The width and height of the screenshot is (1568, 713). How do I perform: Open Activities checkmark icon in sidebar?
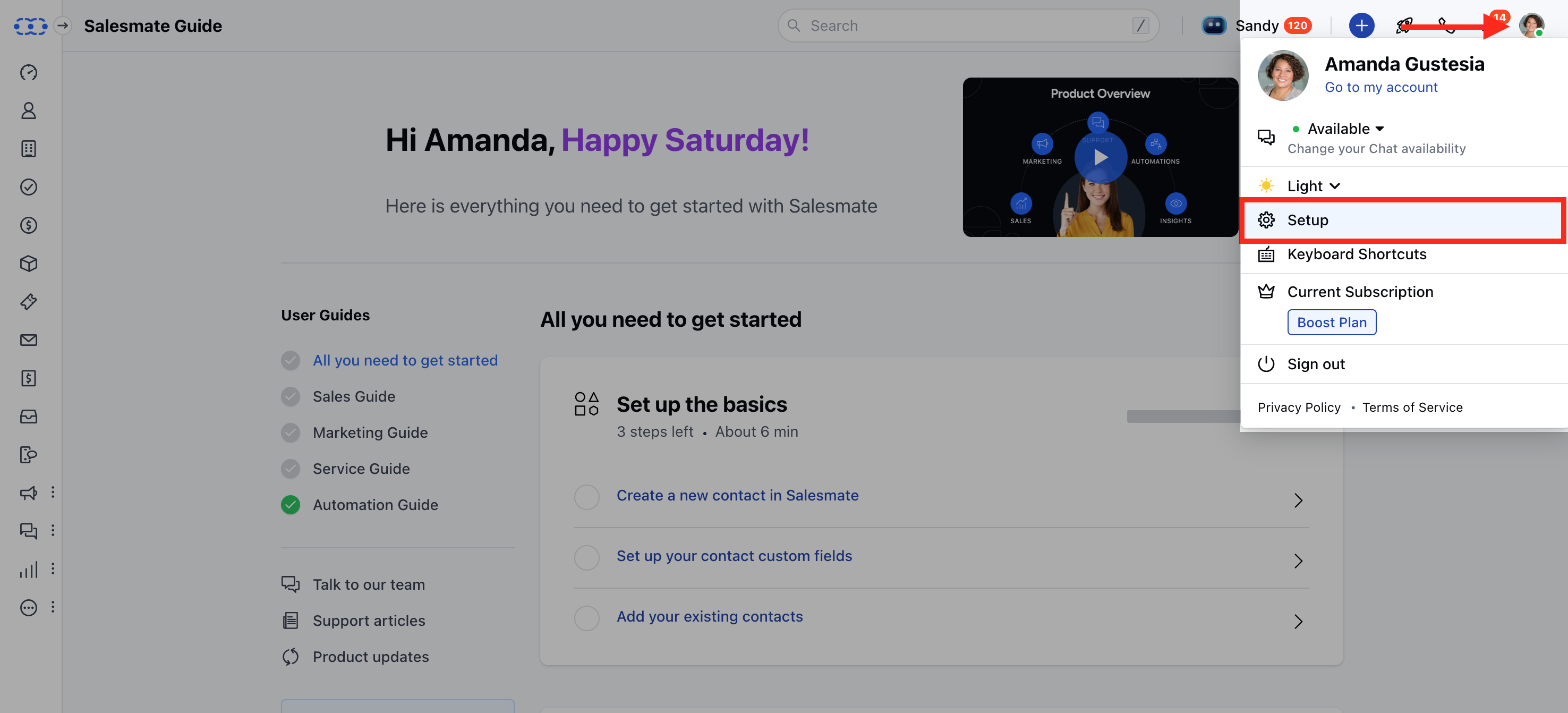(29, 187)
